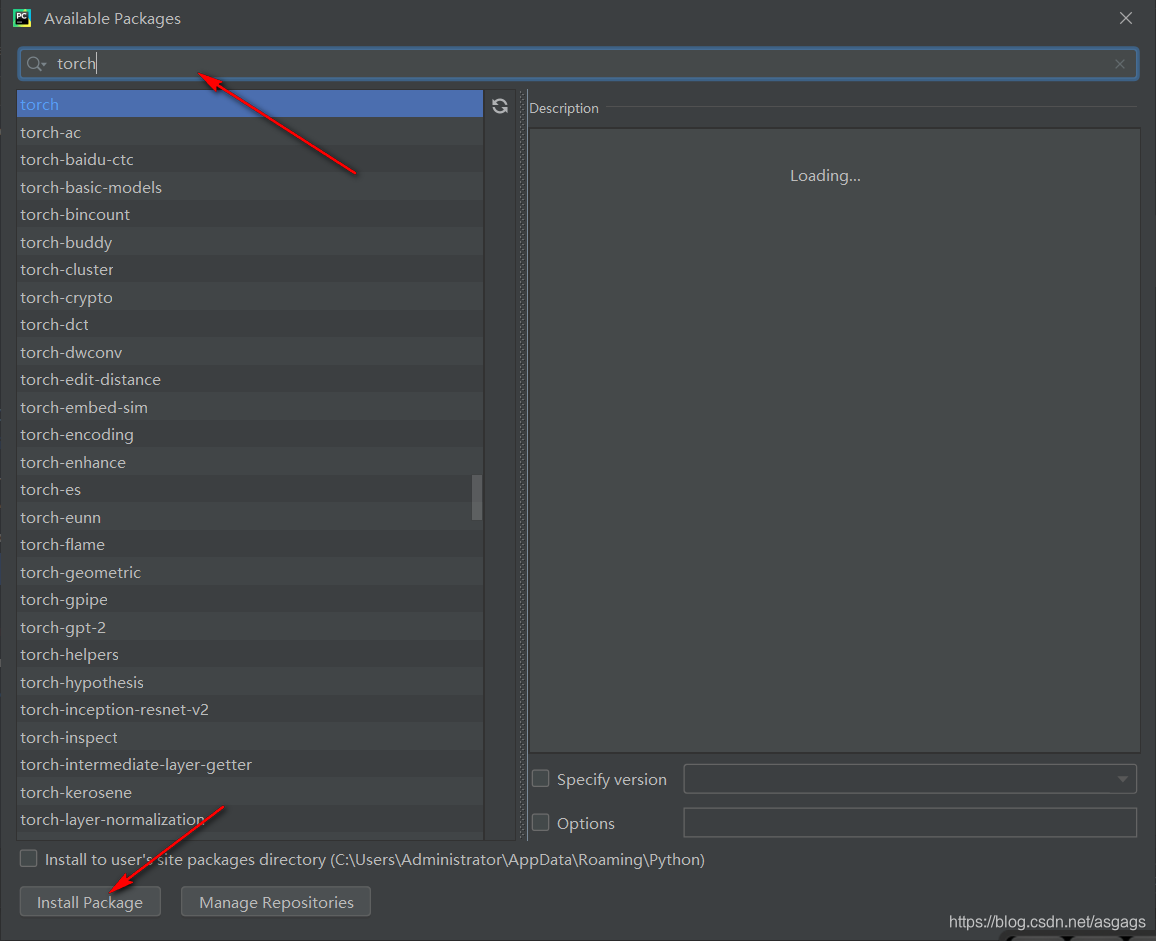The image size is (1156, 941).
Task: Click the package list scrollbar thumb
Action: click(x=477, y=498)
